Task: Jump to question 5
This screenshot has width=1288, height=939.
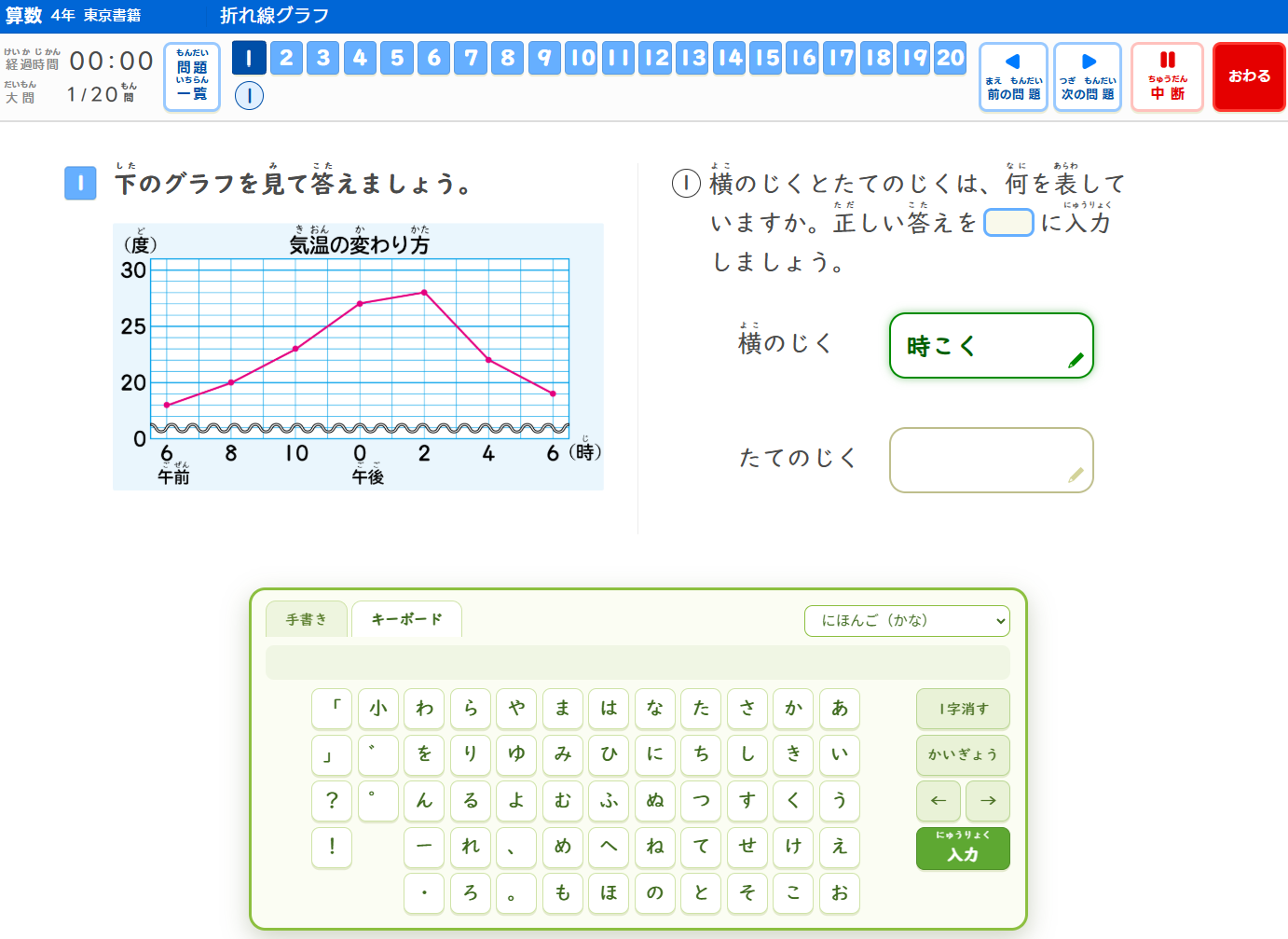Action: 397,58
